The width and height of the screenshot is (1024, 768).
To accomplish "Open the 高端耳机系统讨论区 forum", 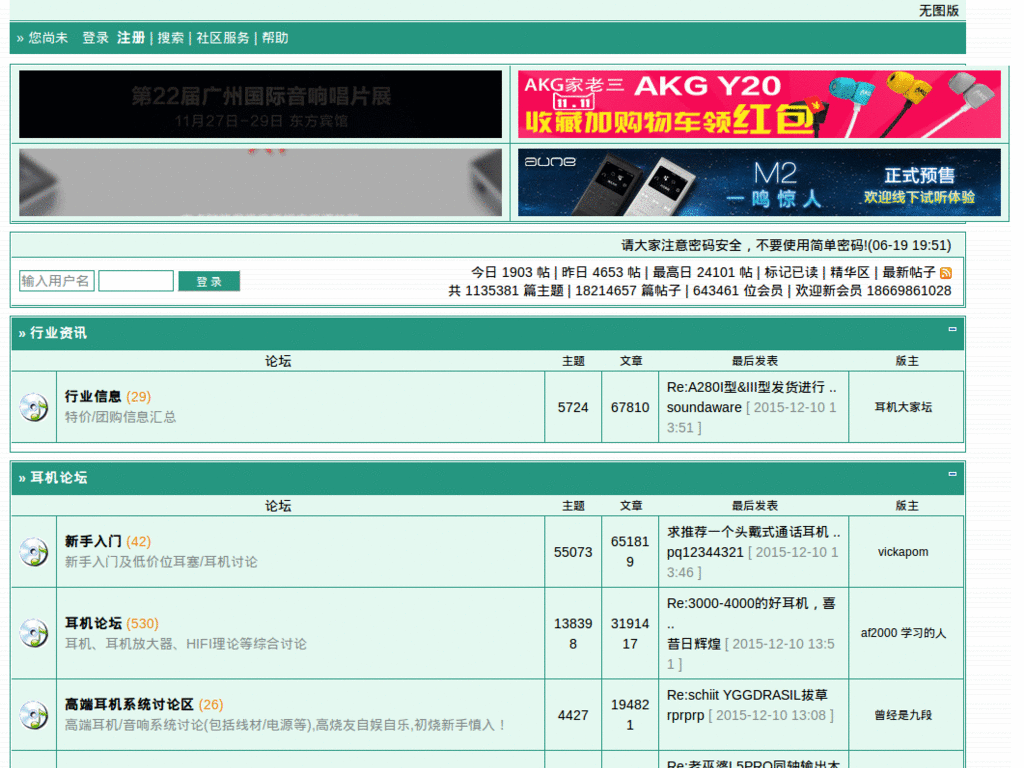I will (x=129, y=705).
